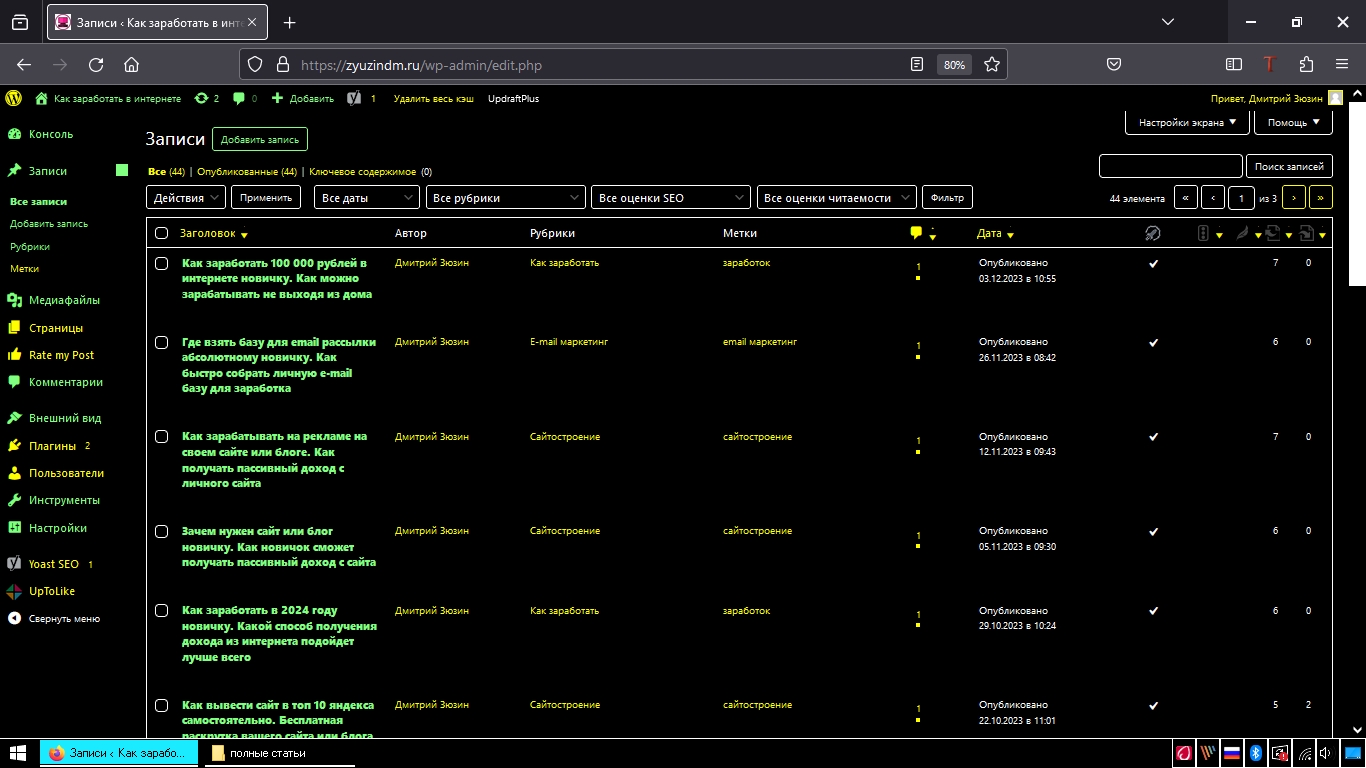
Task: Click Удалить весь кэш in admin bar
Action: click(x=433, y=98)
